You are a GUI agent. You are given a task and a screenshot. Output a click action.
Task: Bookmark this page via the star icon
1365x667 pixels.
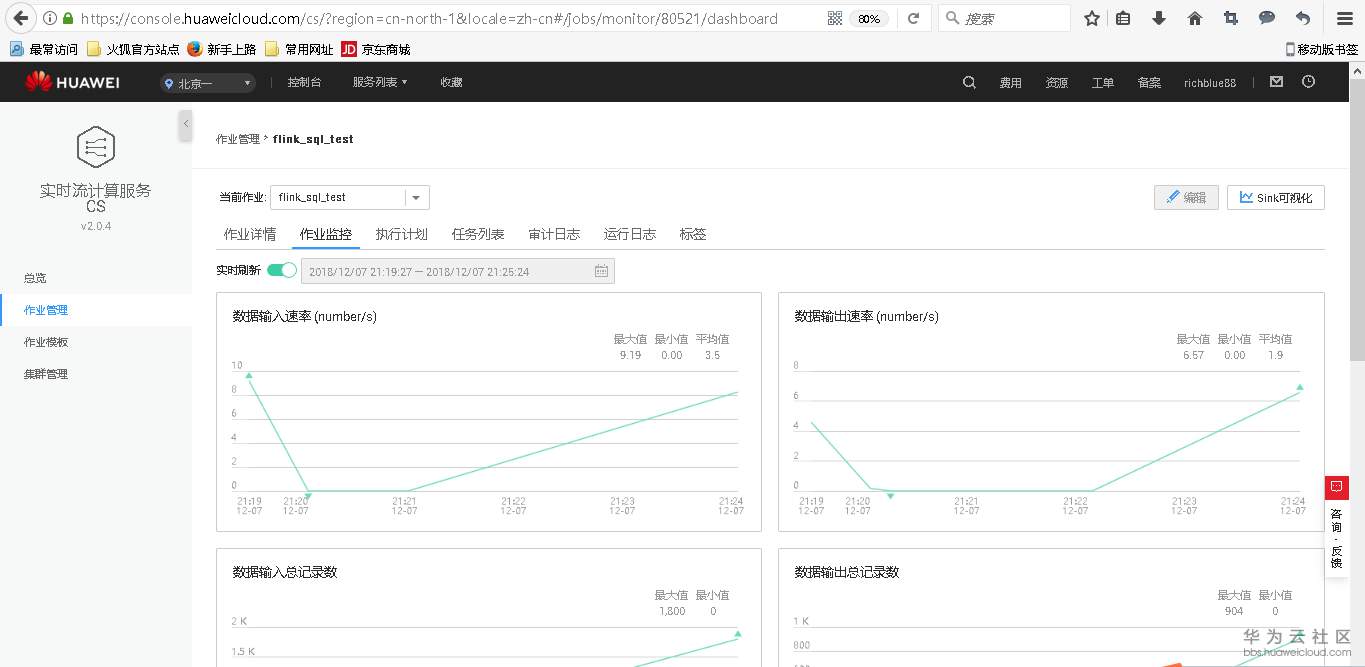[1092, 17]
